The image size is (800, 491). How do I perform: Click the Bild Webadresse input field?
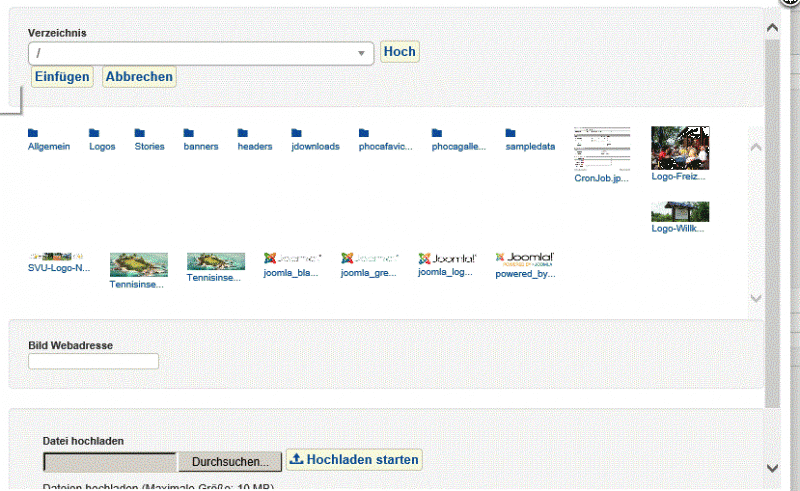(x=93, y=362)
